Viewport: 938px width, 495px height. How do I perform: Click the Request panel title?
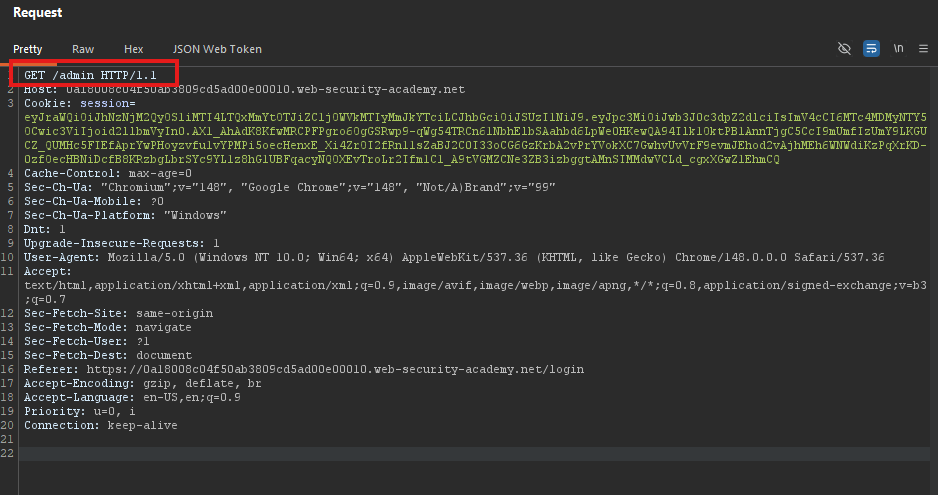37,13
